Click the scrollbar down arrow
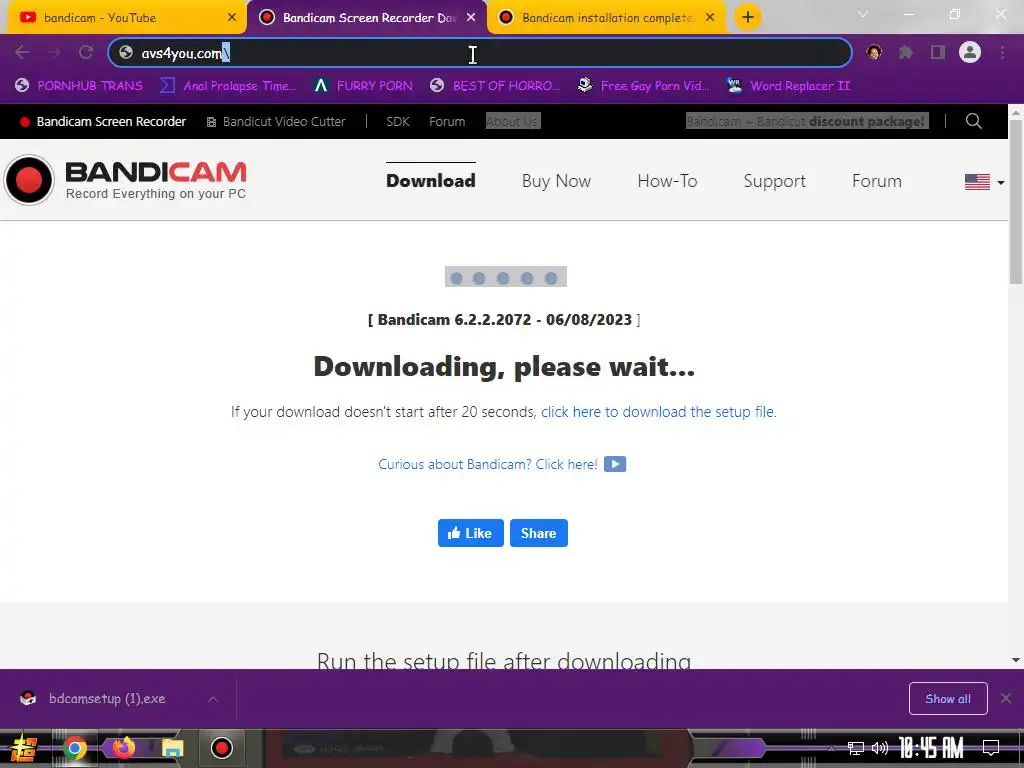 1016,660
